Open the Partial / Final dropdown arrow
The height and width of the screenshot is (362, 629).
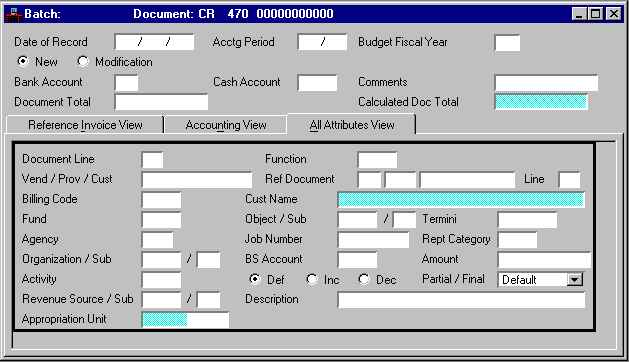(574, 279)
